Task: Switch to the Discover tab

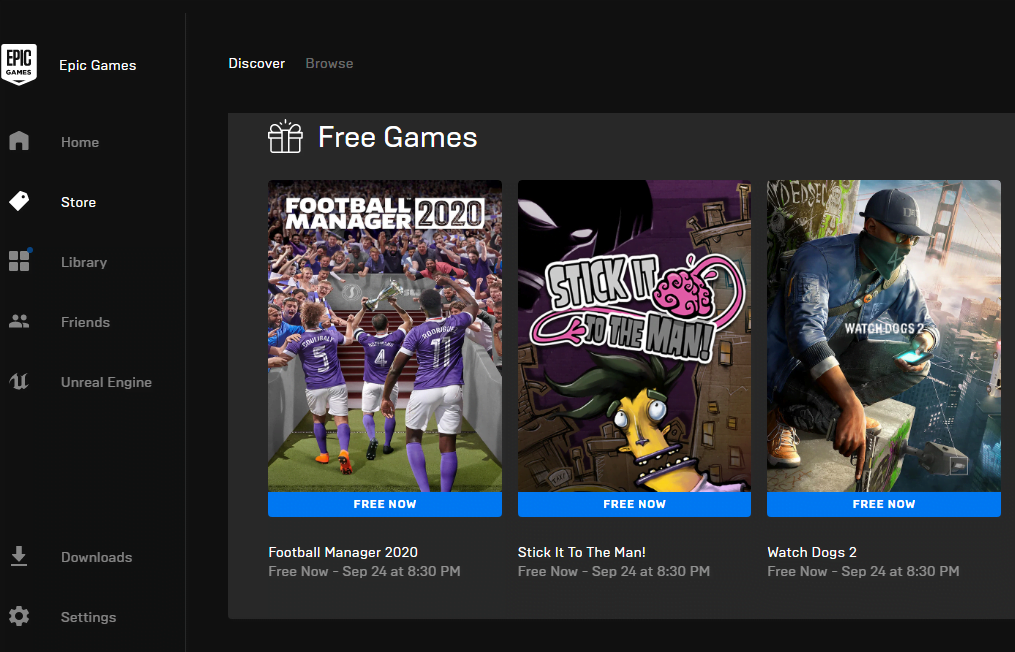Action: (256, 63)
